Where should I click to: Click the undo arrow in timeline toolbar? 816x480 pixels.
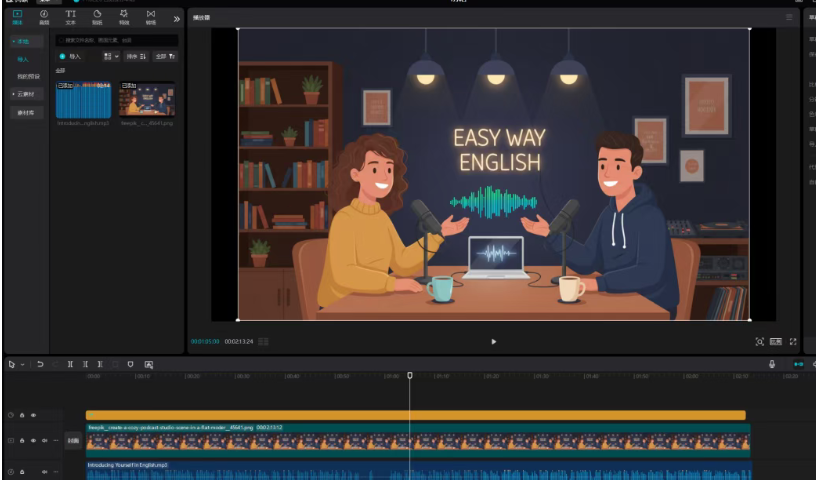point(40,365)
